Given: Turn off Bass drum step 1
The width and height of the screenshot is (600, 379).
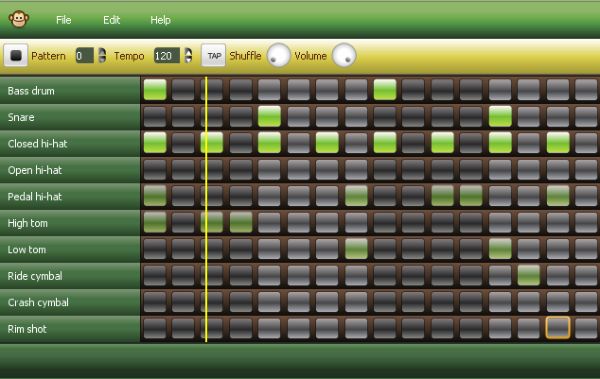Looking at the screenshot, I should [x=155, y=90].
